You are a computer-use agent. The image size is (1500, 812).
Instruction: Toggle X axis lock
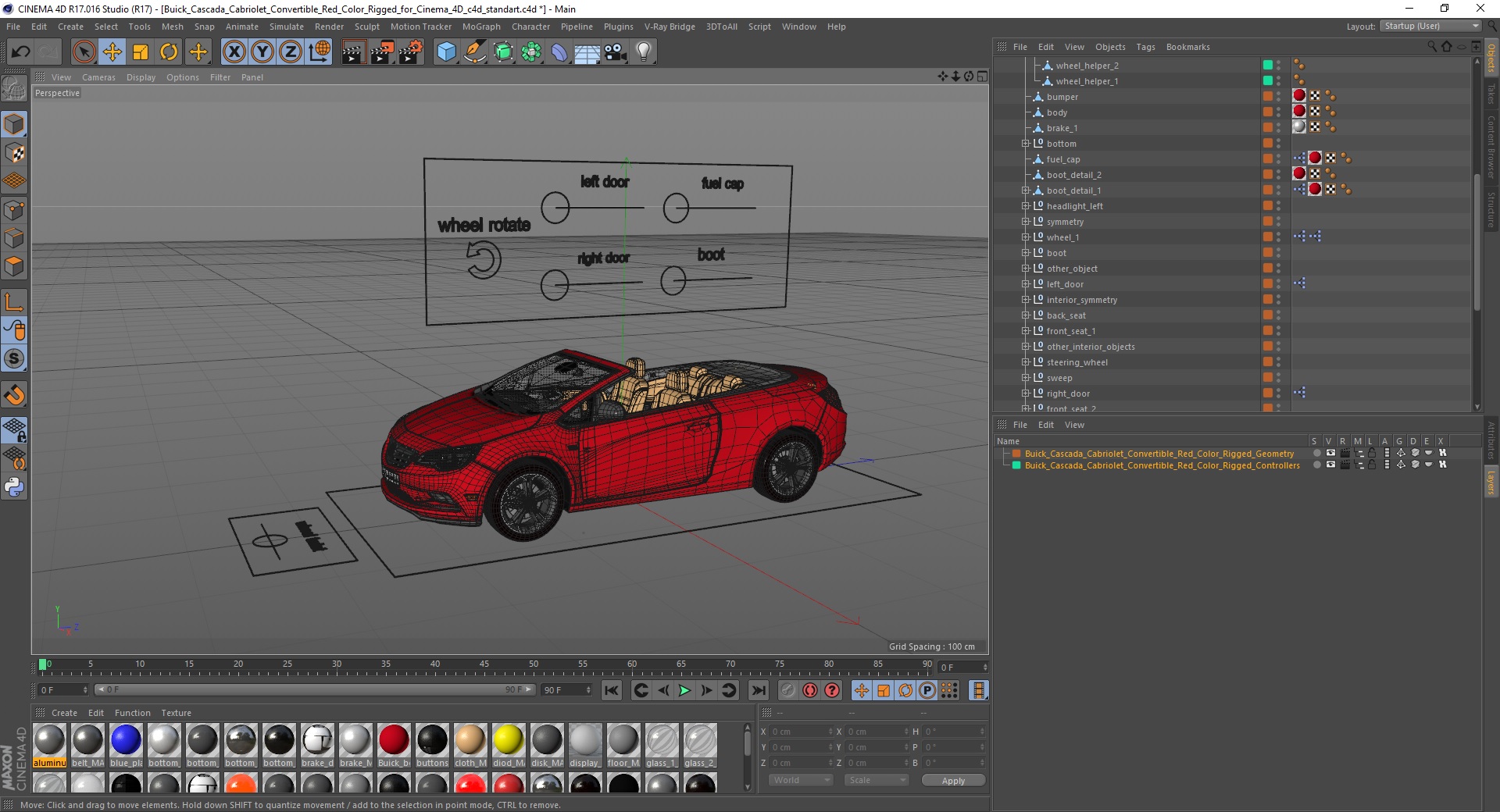pyautogui.click(x=234, y=52)
